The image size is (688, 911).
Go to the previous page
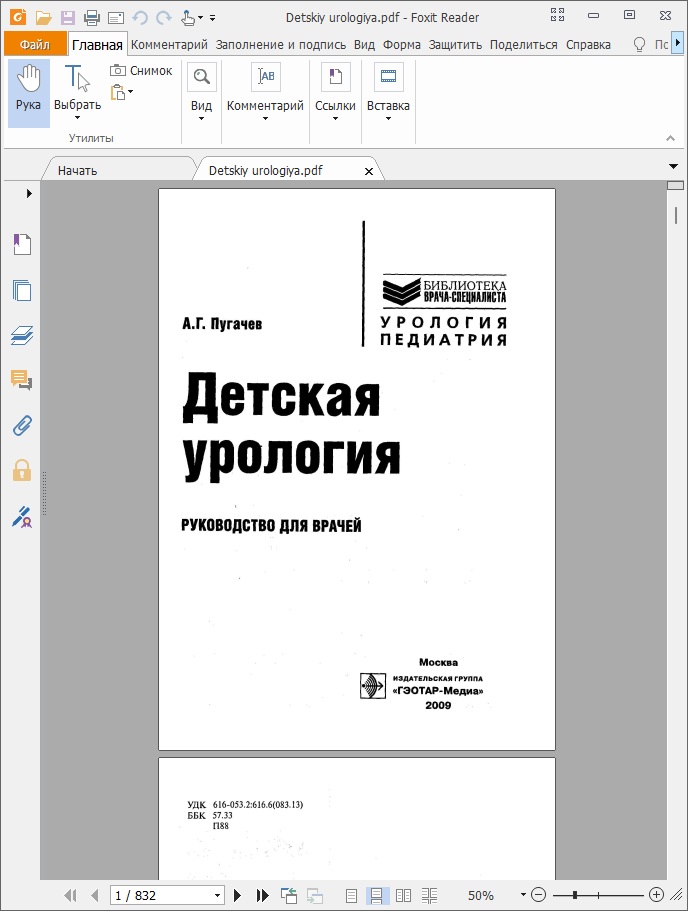[94, 895]
